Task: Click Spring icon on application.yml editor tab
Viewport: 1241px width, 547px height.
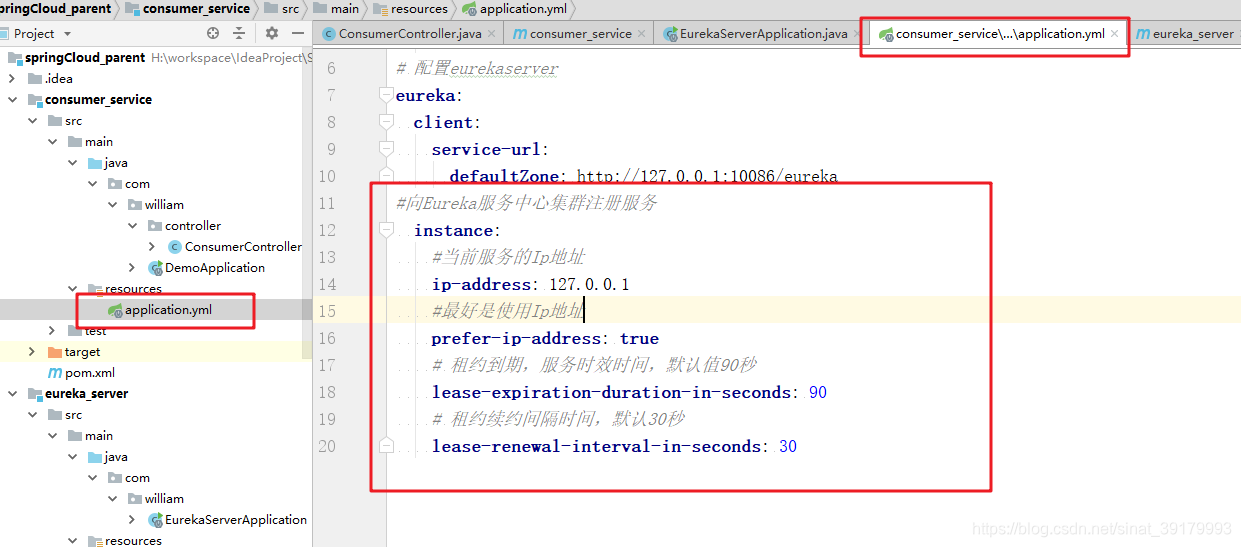Action: click(x=886, y=34)
